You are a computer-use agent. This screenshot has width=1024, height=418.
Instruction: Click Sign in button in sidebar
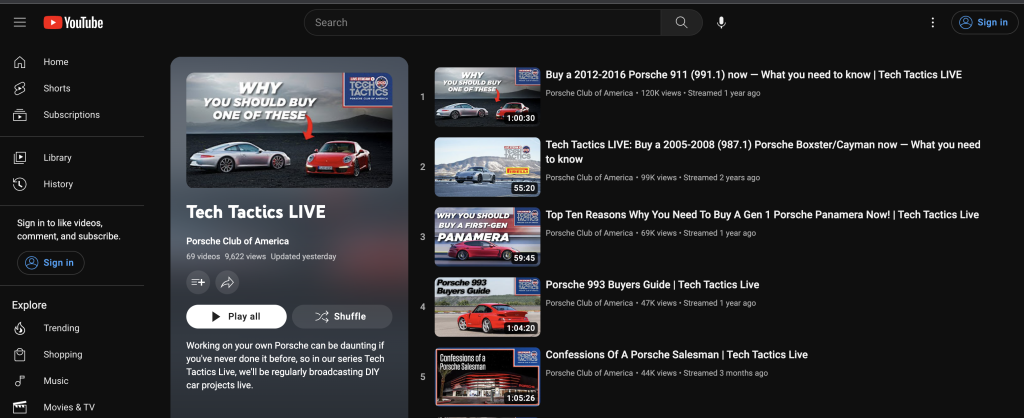51,262
